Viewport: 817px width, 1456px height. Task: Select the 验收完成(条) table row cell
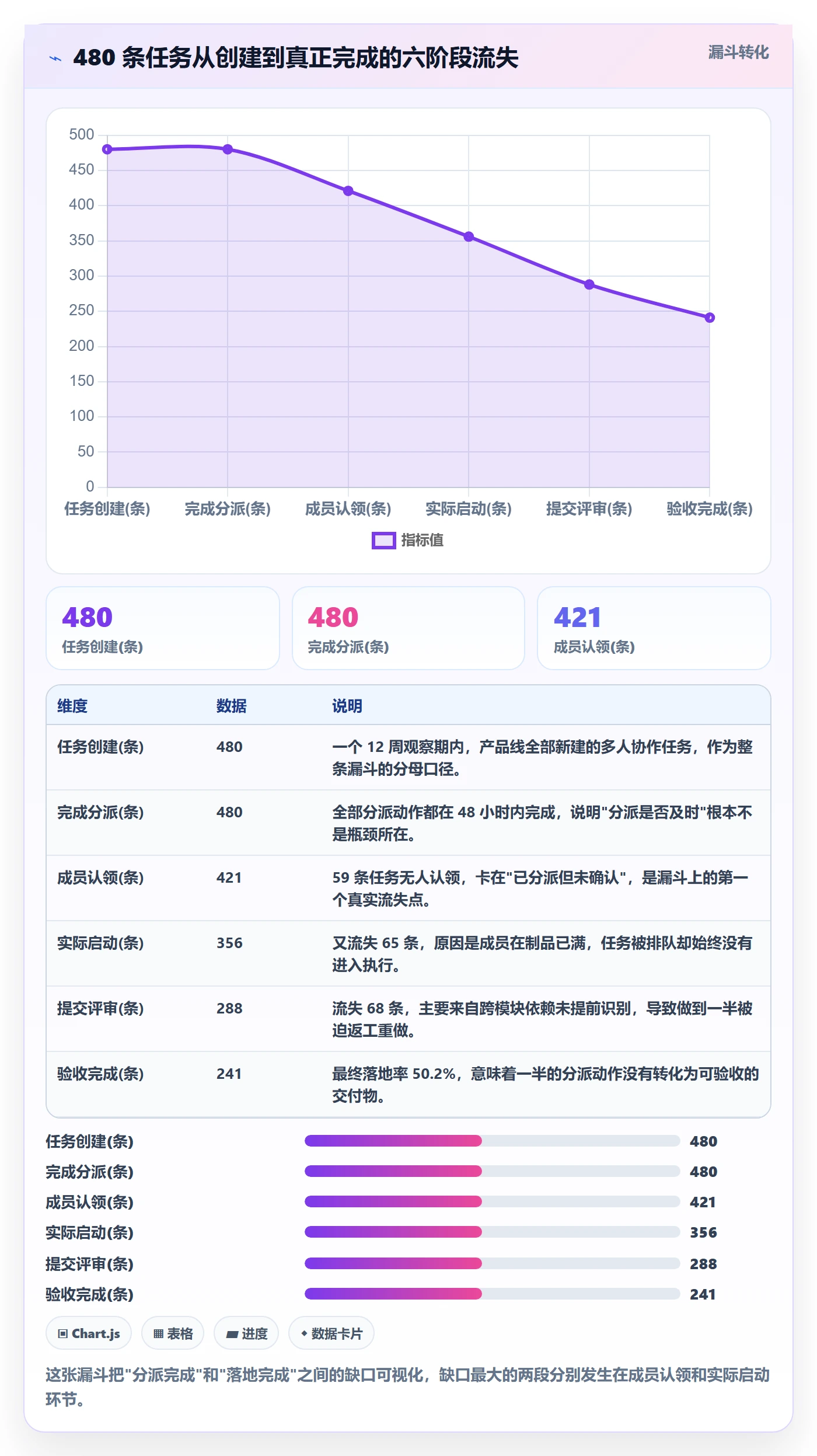100,1074
